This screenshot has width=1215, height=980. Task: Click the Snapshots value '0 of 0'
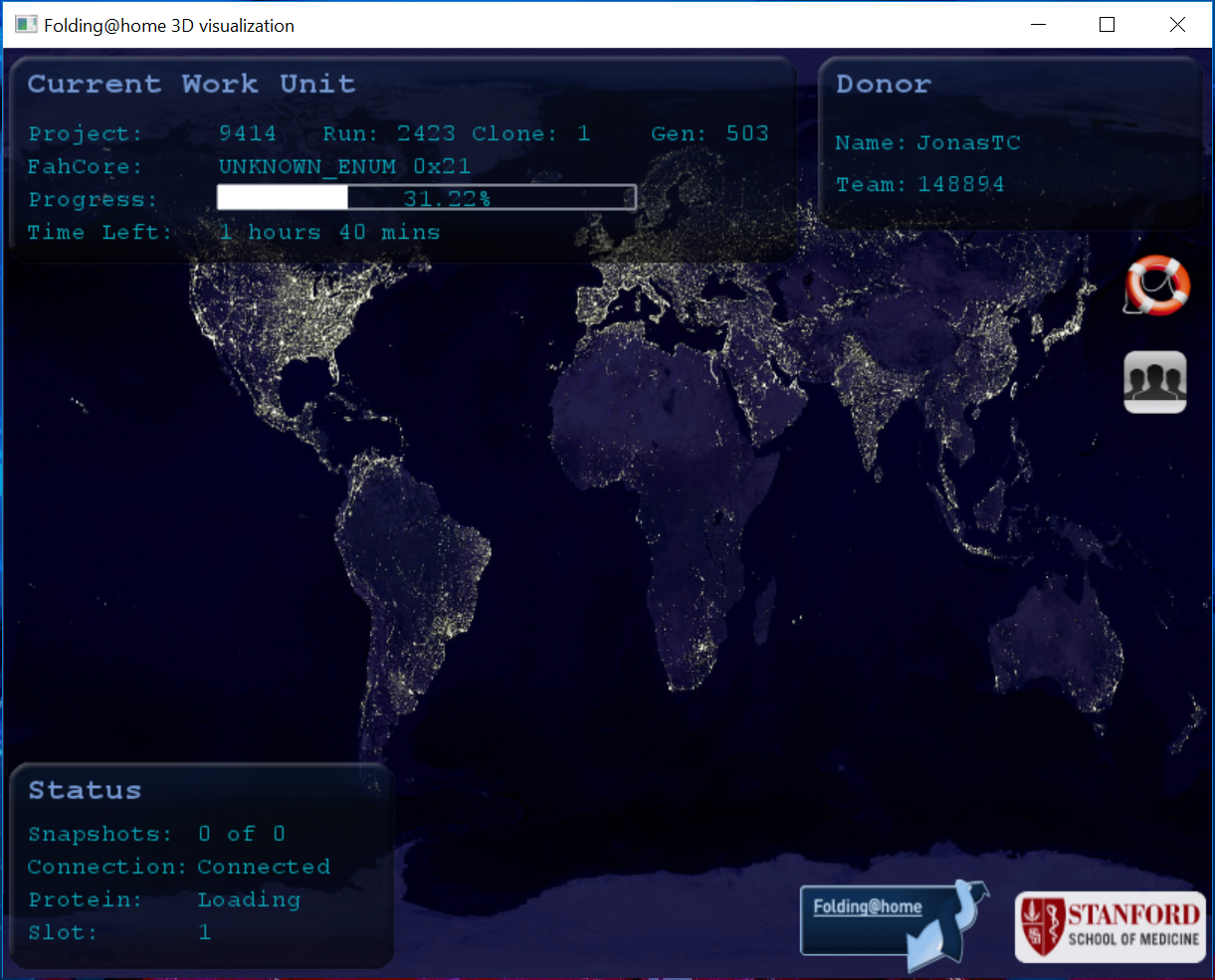pyautogui.click(x=242, y=834)
